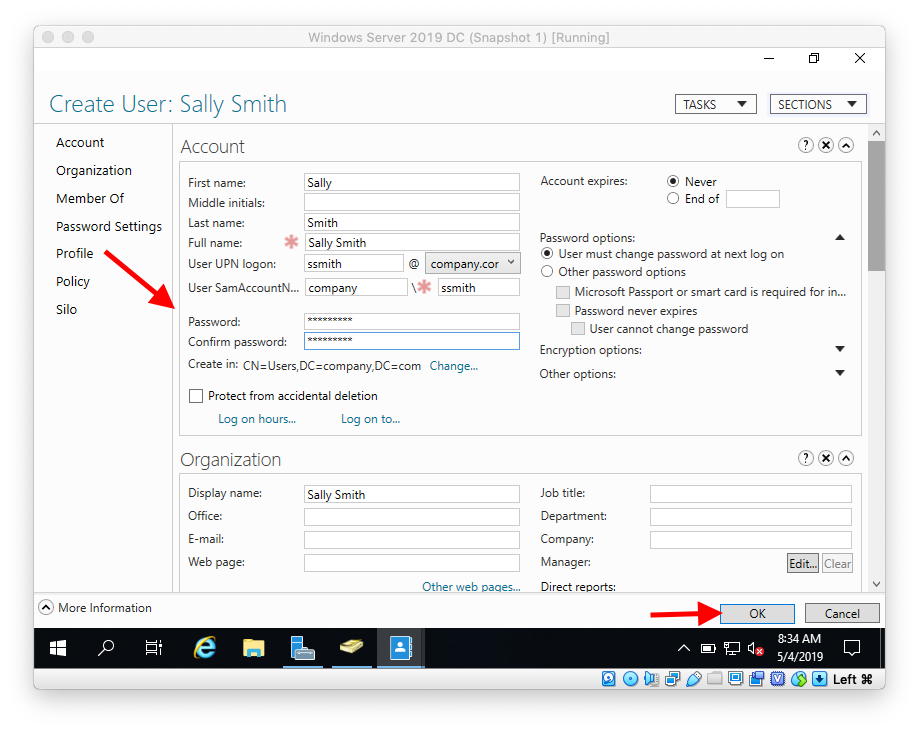Open the SECTIONS dropdown
Screen dimensions: 919x731
(818, 104)
